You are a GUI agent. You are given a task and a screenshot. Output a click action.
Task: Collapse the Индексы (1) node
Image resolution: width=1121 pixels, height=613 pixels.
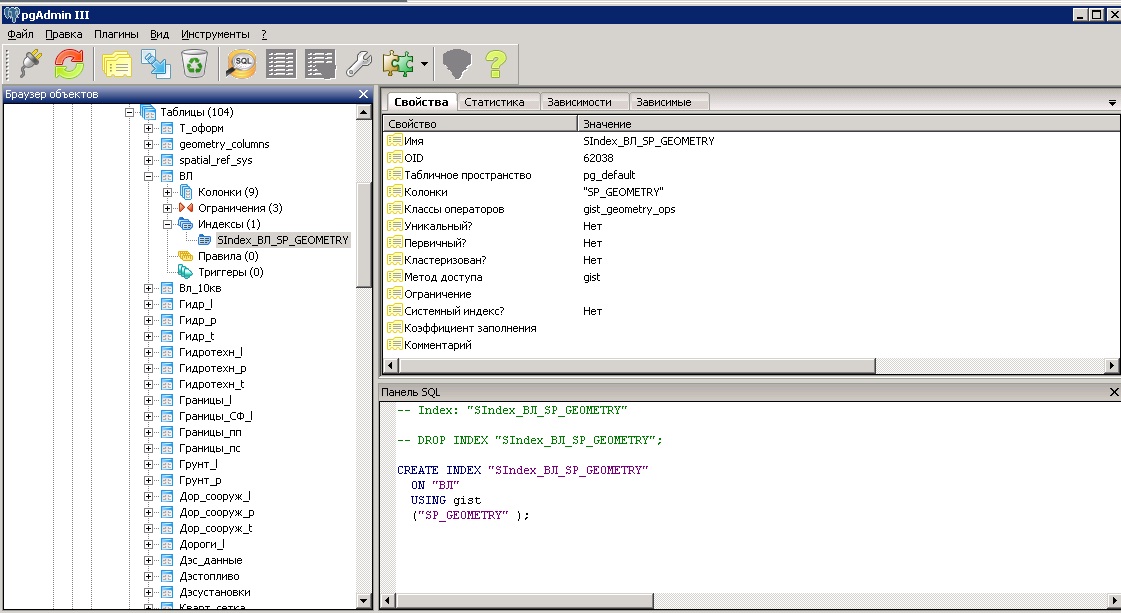167,224
